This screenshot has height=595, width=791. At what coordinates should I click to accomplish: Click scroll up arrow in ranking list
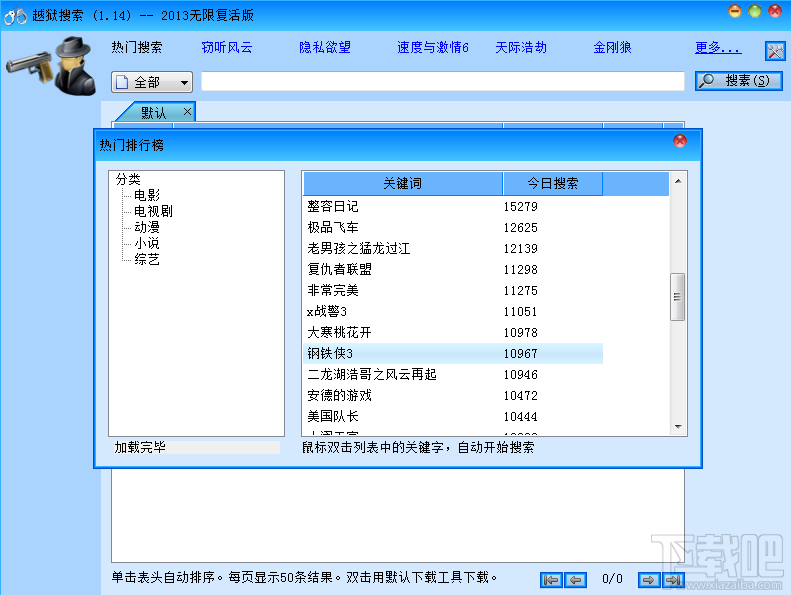[x=677, y=181]
